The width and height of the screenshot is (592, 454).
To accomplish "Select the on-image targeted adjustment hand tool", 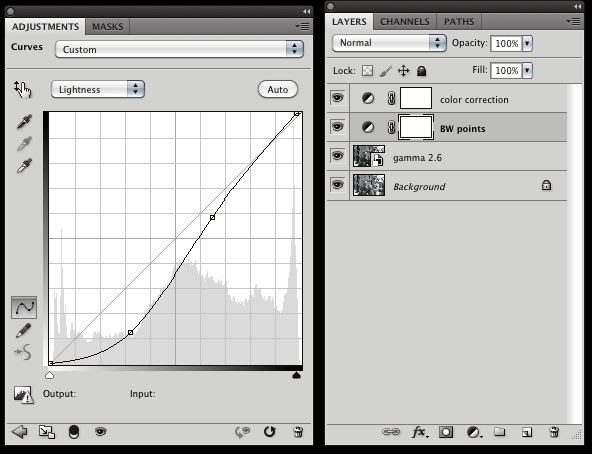I will click(23, 90).
